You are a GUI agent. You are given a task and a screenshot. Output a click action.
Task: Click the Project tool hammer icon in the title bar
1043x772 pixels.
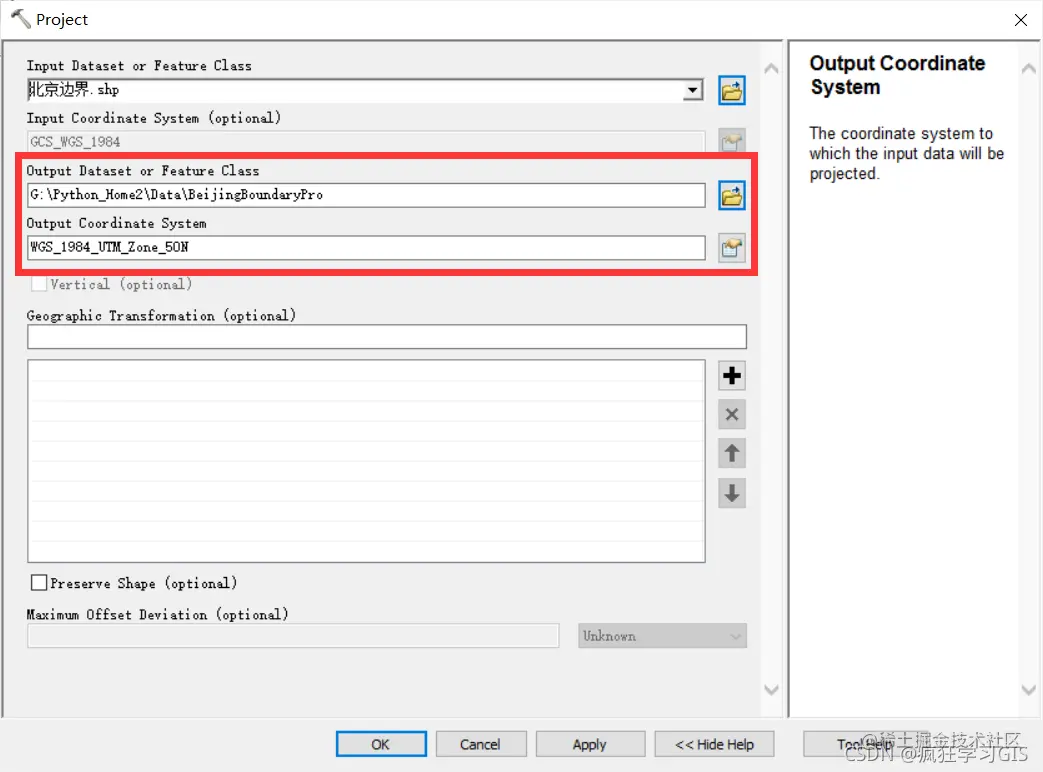point(20,19)
